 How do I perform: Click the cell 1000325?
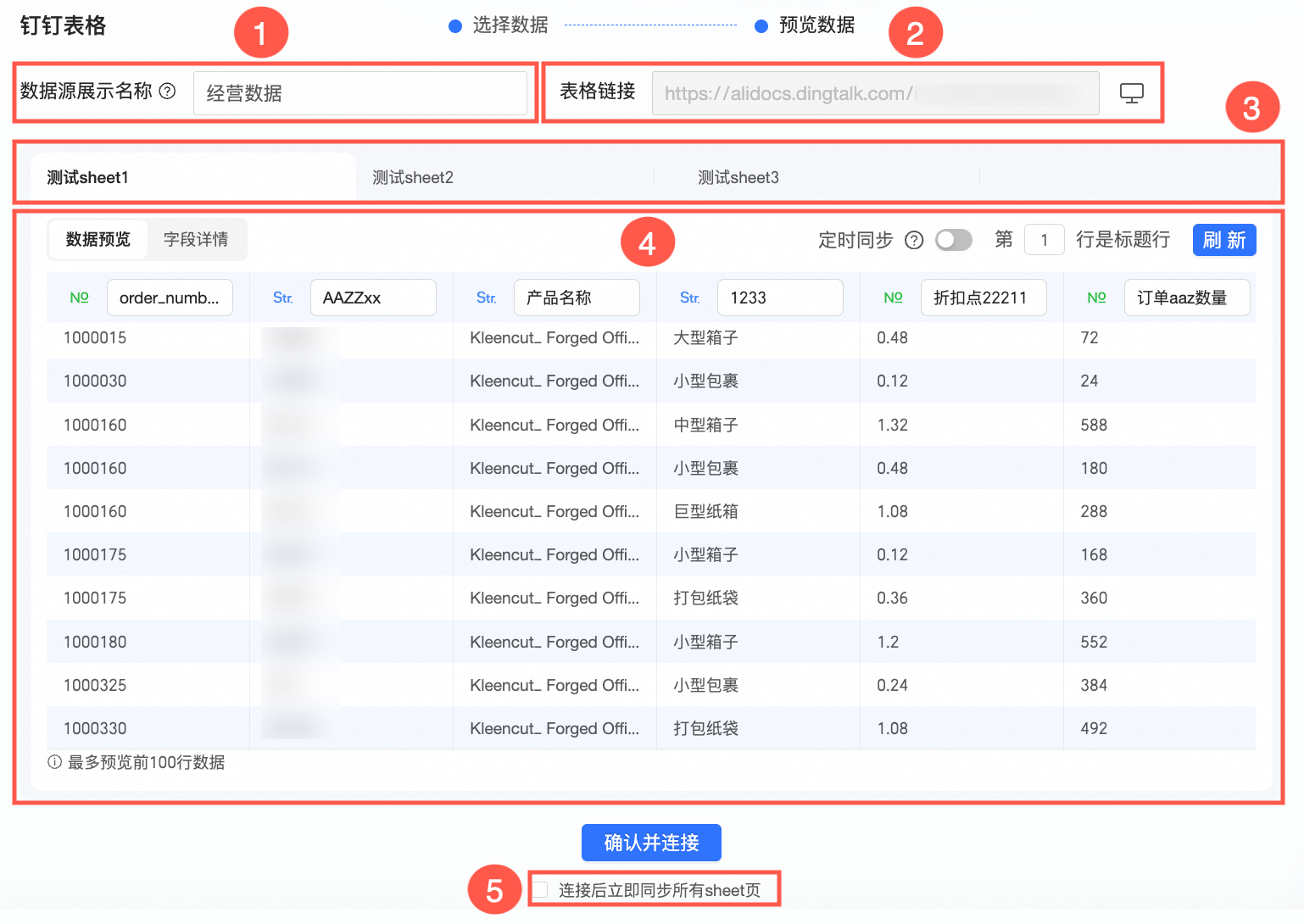point(95,685)
